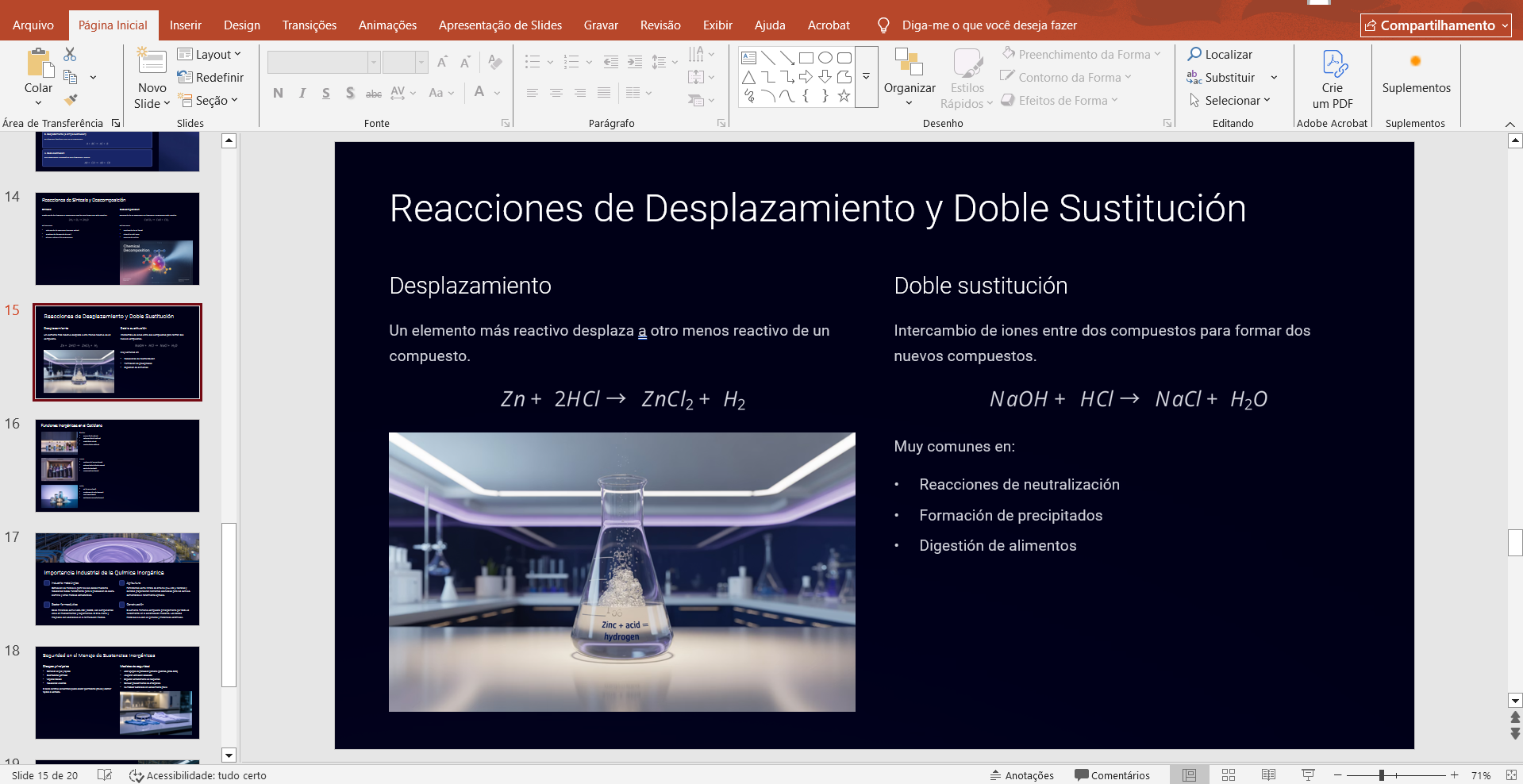Switch to the Design tab
The height and width of the screenshot is (784, 1523).
[242, 25]
